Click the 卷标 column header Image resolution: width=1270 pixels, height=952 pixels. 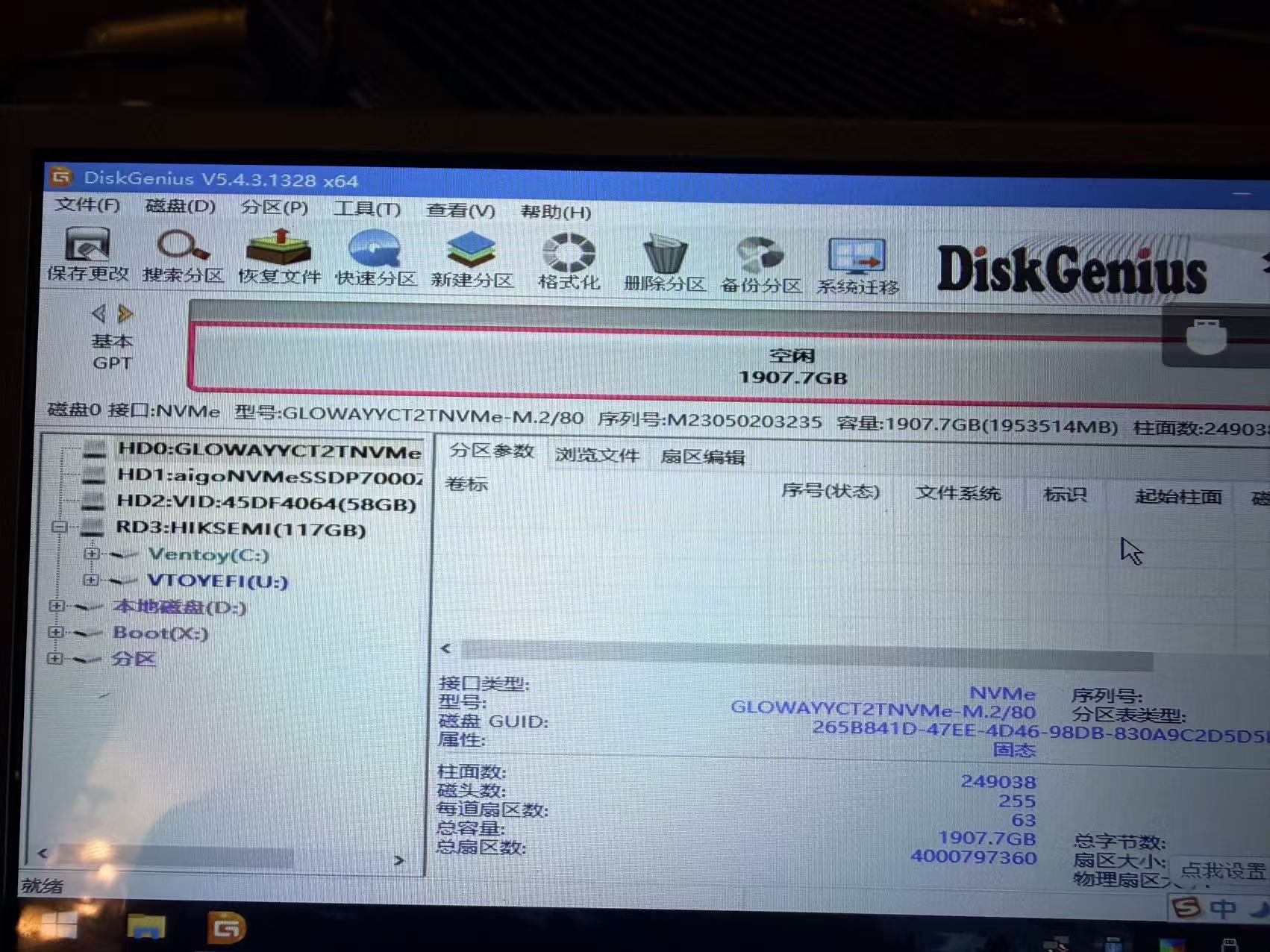point(466,483)
